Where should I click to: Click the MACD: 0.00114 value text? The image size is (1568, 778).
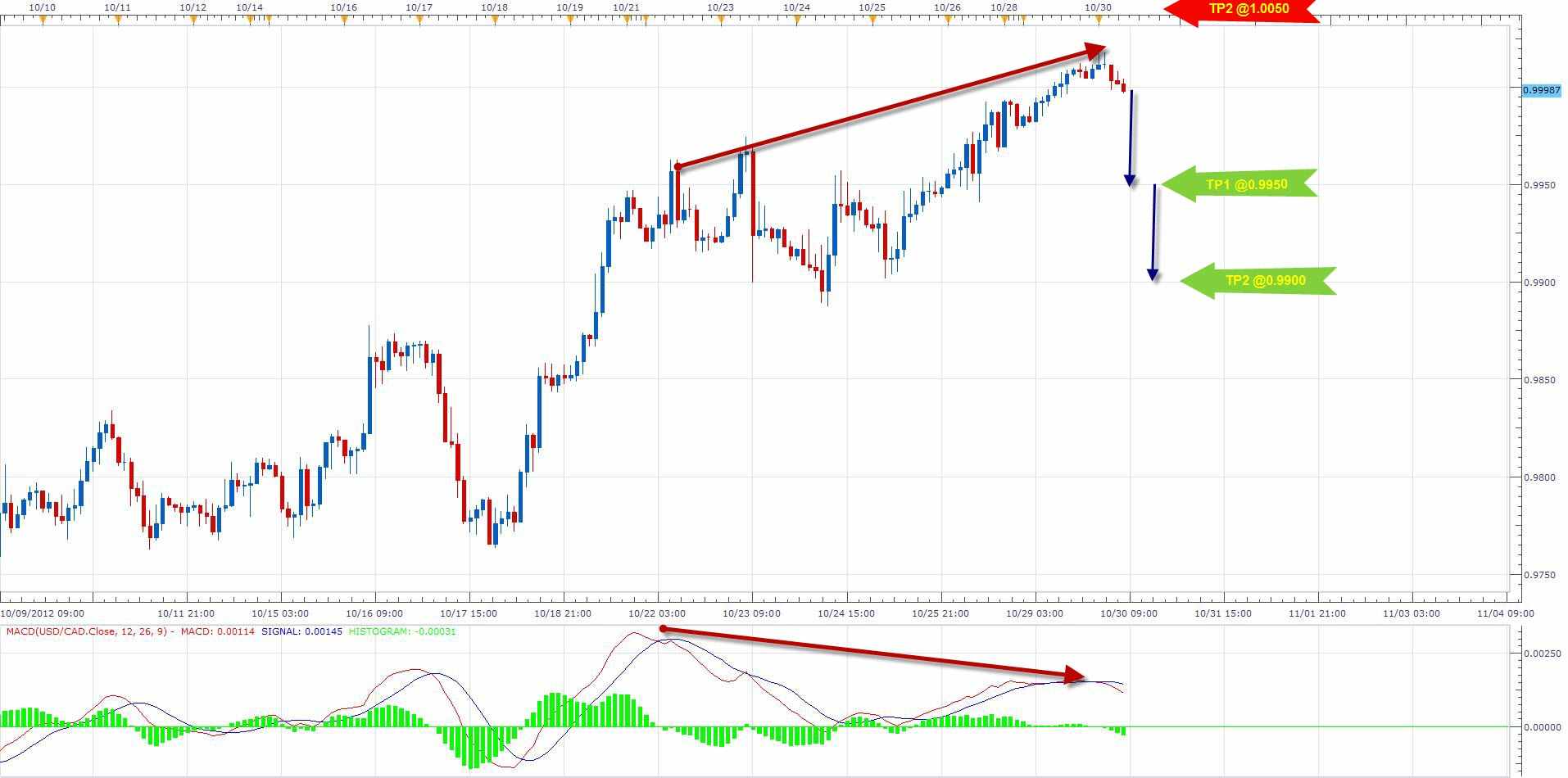[217, 631]
